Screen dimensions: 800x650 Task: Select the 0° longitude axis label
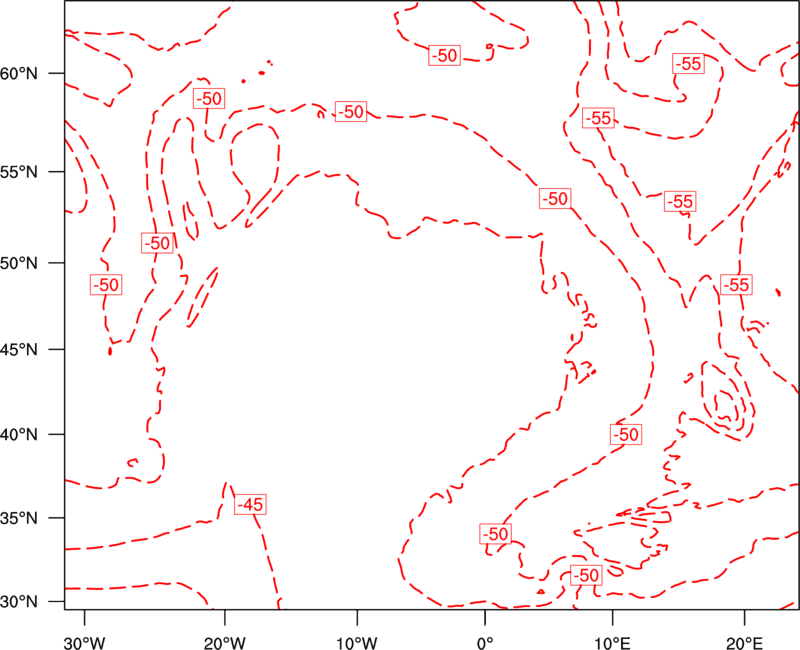point(485,643)
